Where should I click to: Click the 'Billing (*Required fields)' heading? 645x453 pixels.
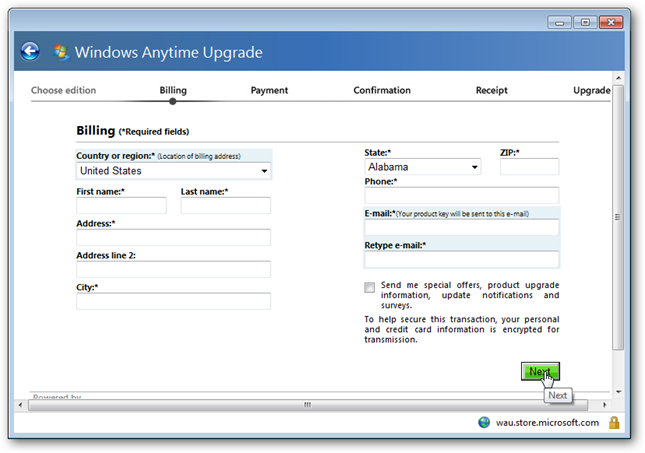point(132,130)
